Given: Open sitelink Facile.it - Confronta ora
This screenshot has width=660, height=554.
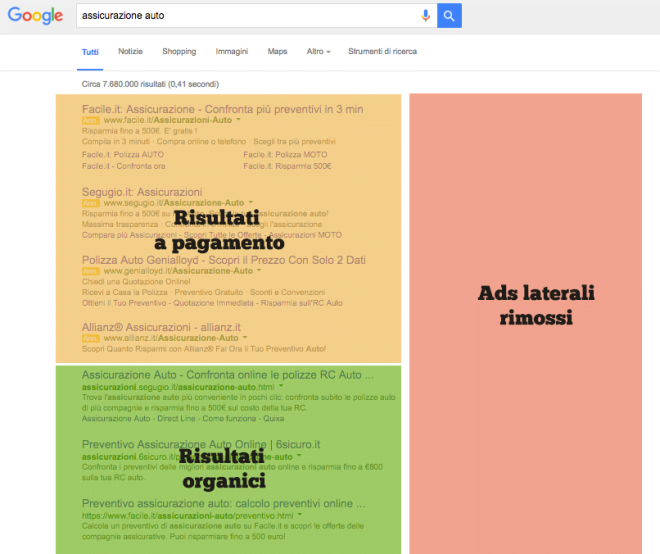Looking at the screenshot, I should 123,166.
